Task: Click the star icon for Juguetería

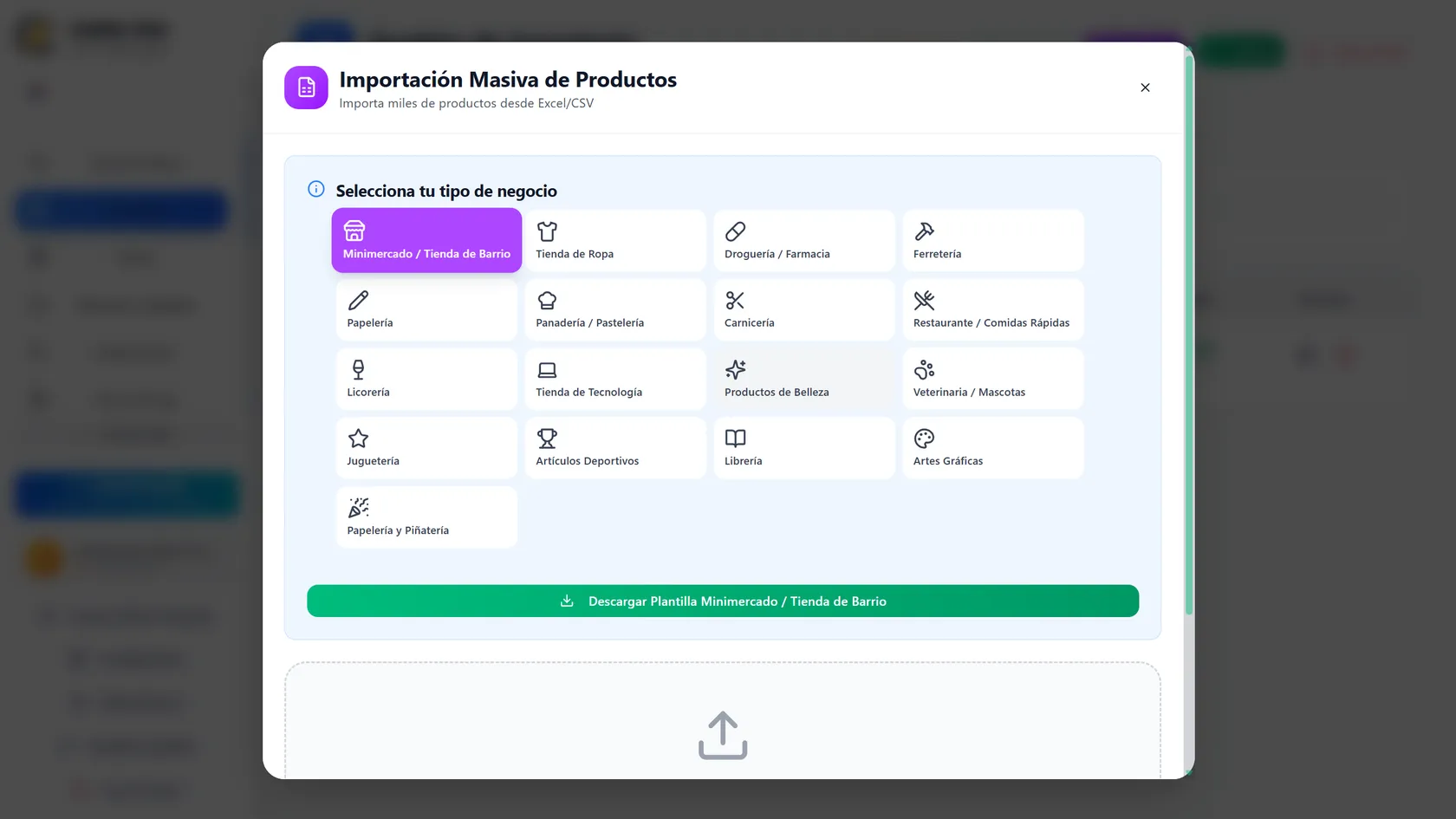Action: pos(358,439)
